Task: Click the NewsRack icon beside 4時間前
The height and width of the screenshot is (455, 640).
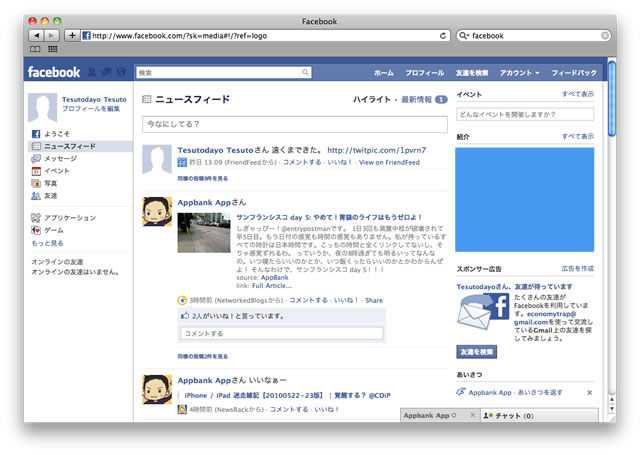Action: tap(182, 409)
